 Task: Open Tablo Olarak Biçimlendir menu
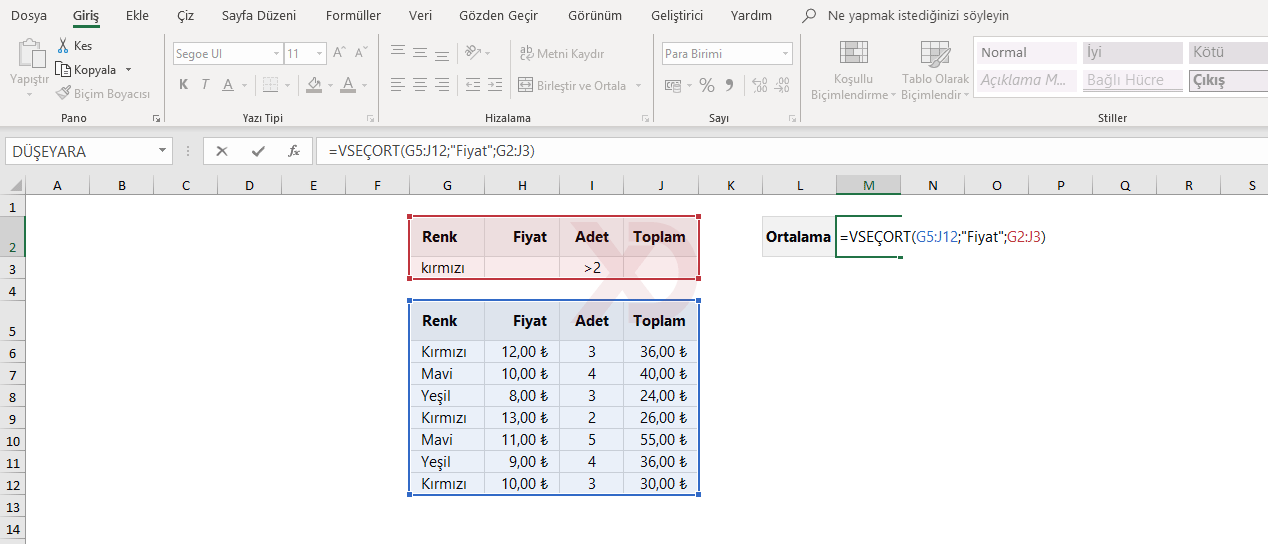pyautogui.click(x=935, y=70)
